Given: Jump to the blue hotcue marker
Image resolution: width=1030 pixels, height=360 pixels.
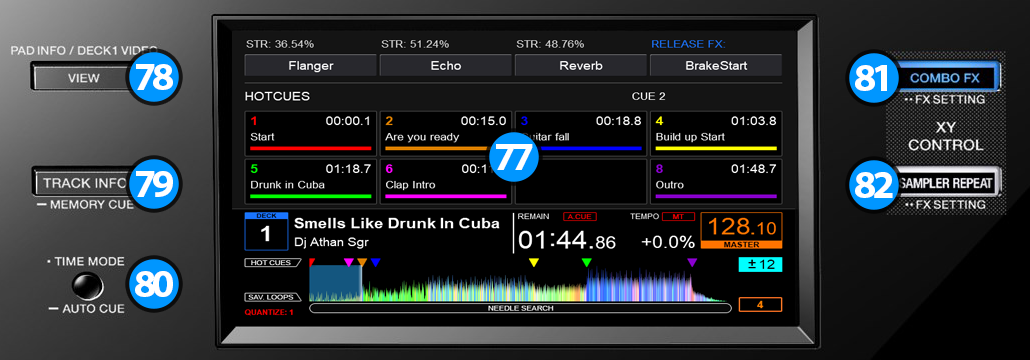Looking at the screenshot, I should 375,262.
